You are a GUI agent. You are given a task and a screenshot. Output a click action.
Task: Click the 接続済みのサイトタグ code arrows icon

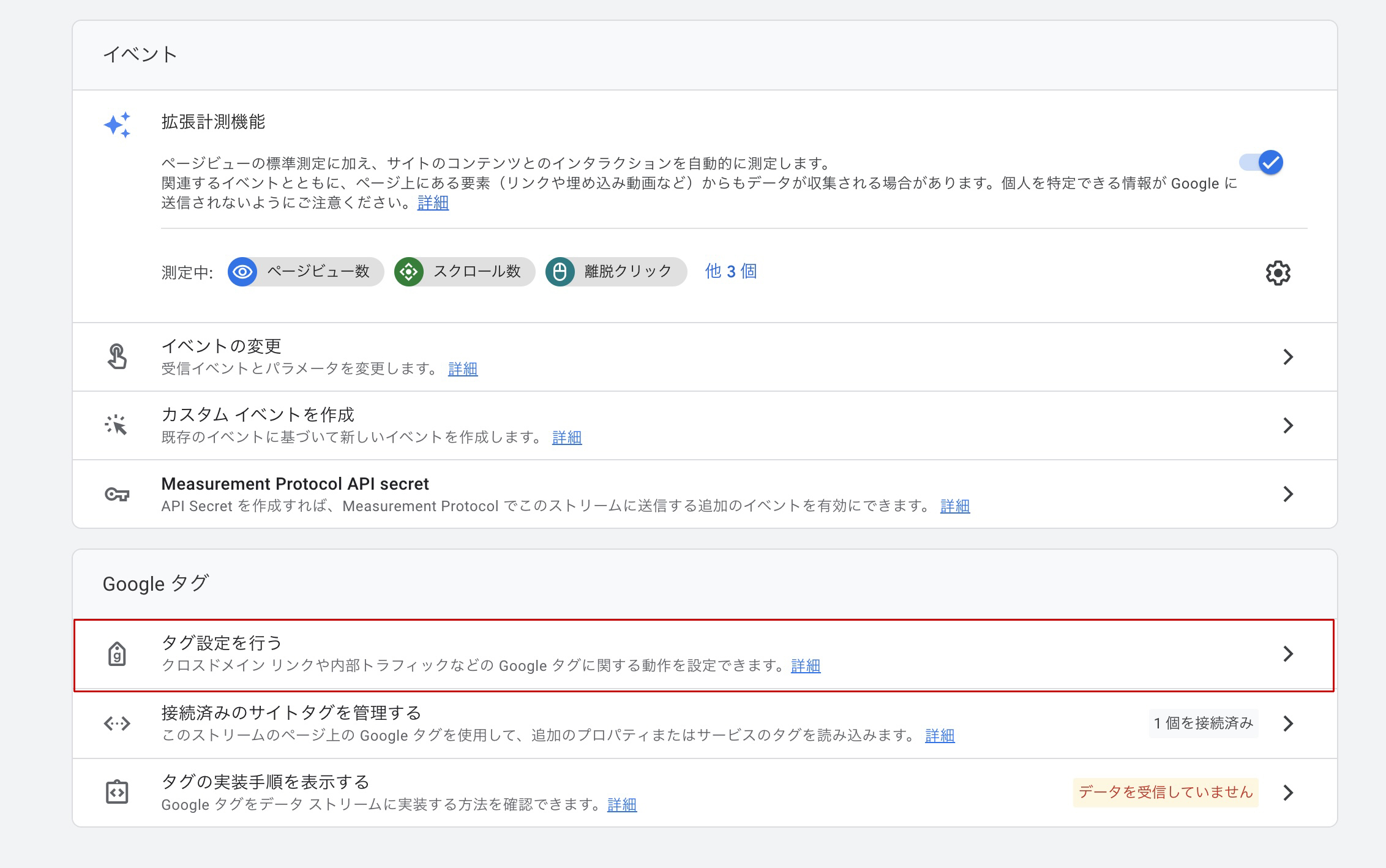[x=117, y=724]
